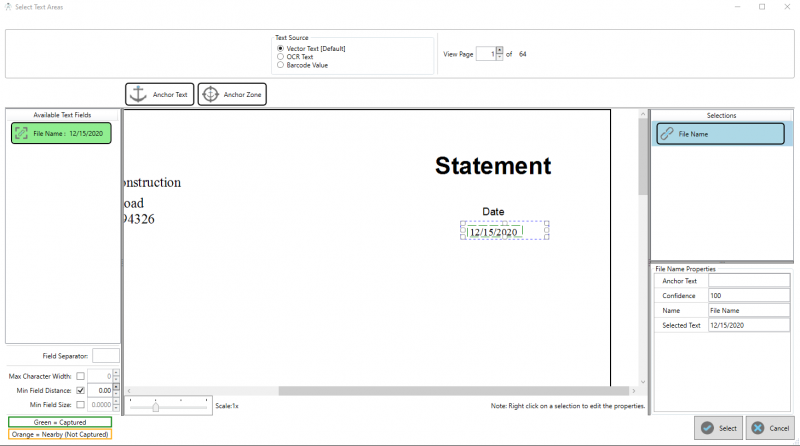The height and width of the screenshot is (446, 800).
Task: Click the checkmark icon on Select button
Action: [x=707, y=428]
